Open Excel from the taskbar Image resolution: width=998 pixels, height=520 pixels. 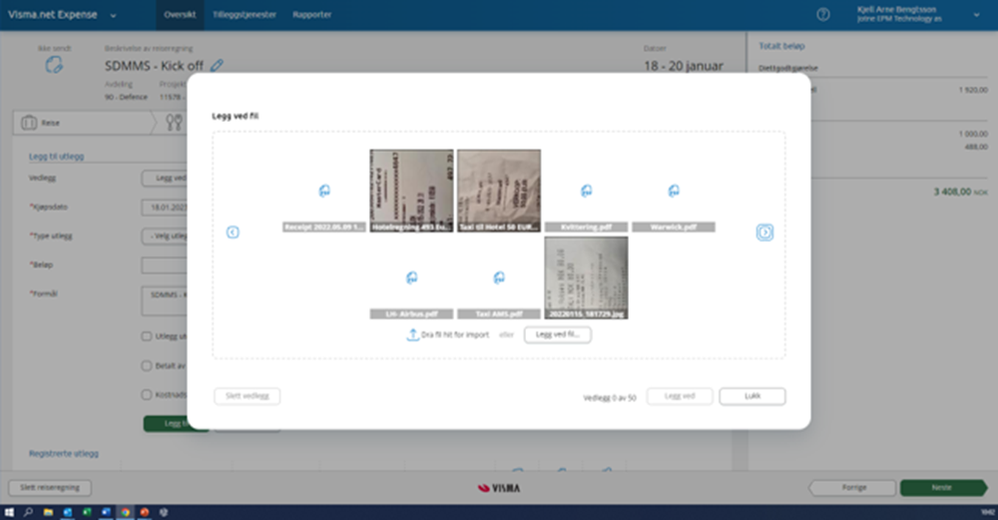(x=87, y=512)
